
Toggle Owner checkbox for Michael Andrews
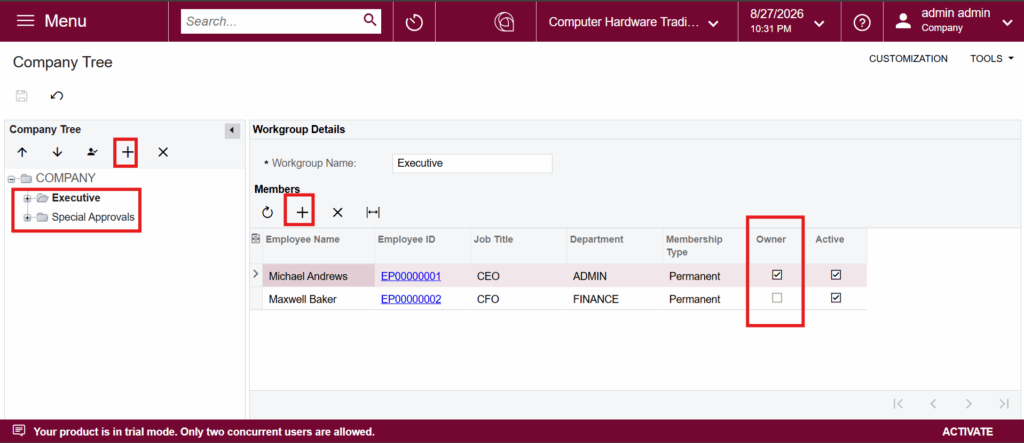[776, 275]
